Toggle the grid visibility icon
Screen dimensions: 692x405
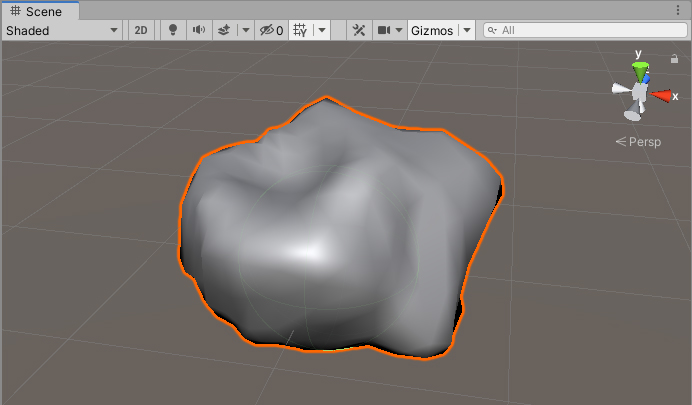click(300, 30)
